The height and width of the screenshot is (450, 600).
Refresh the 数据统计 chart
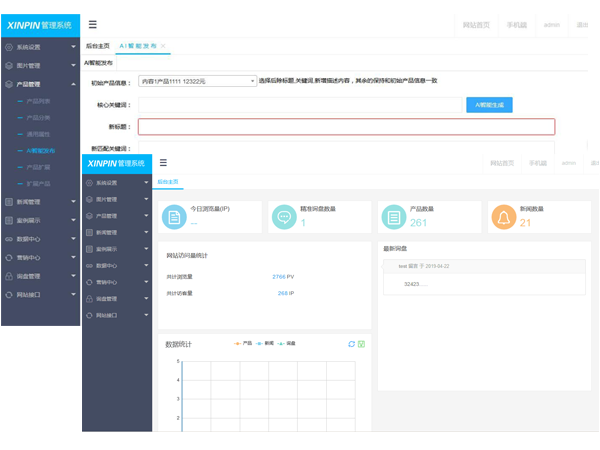[351, 344]
